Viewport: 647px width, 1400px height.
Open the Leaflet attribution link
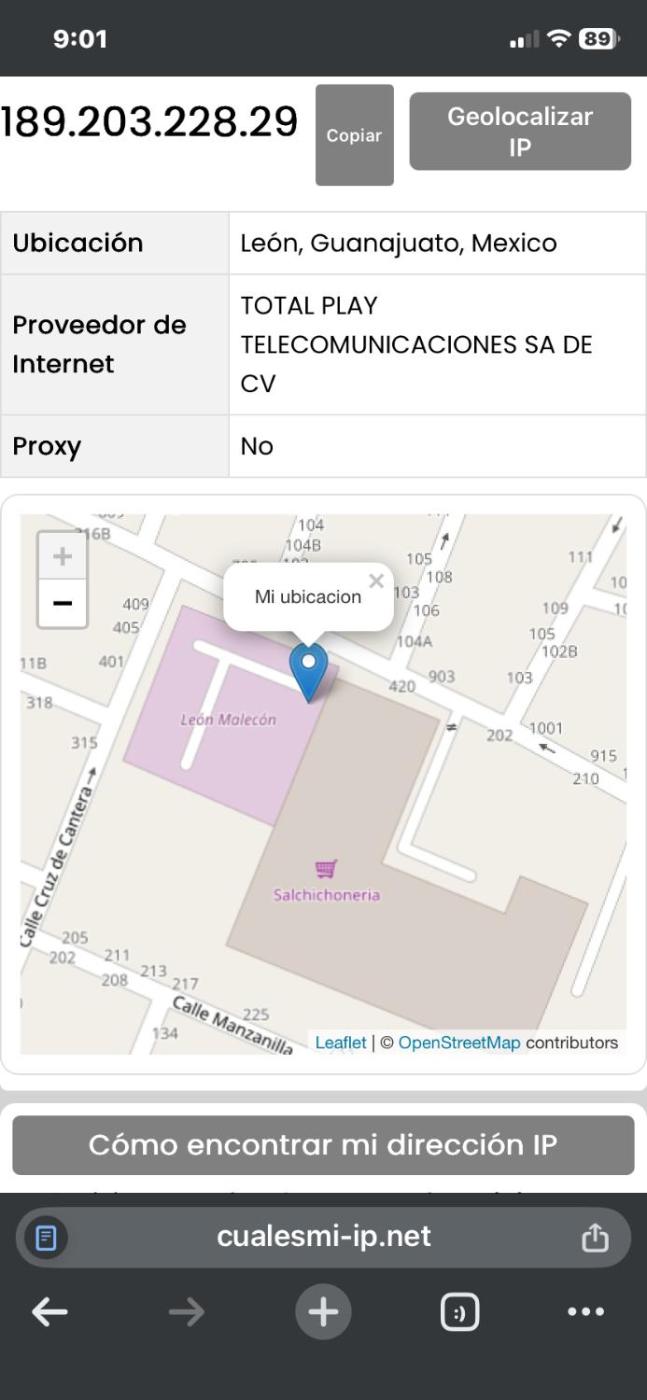point(340,1042)
